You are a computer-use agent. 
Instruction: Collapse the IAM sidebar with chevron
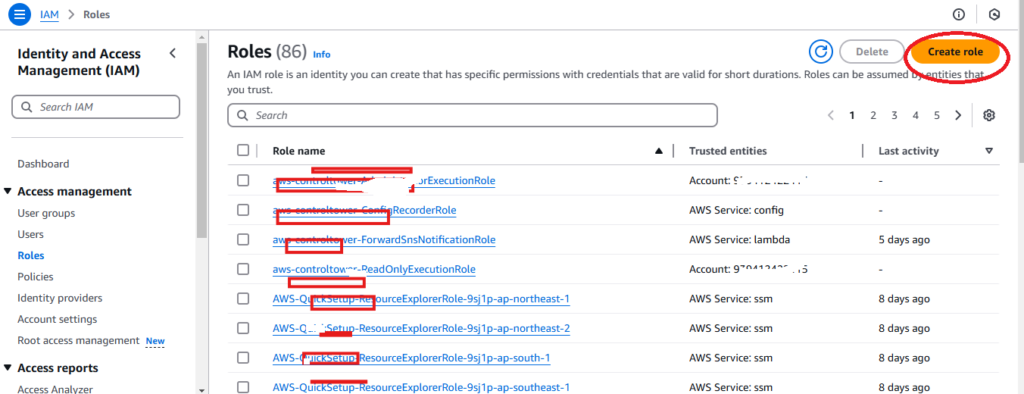(x=172, y=54)
